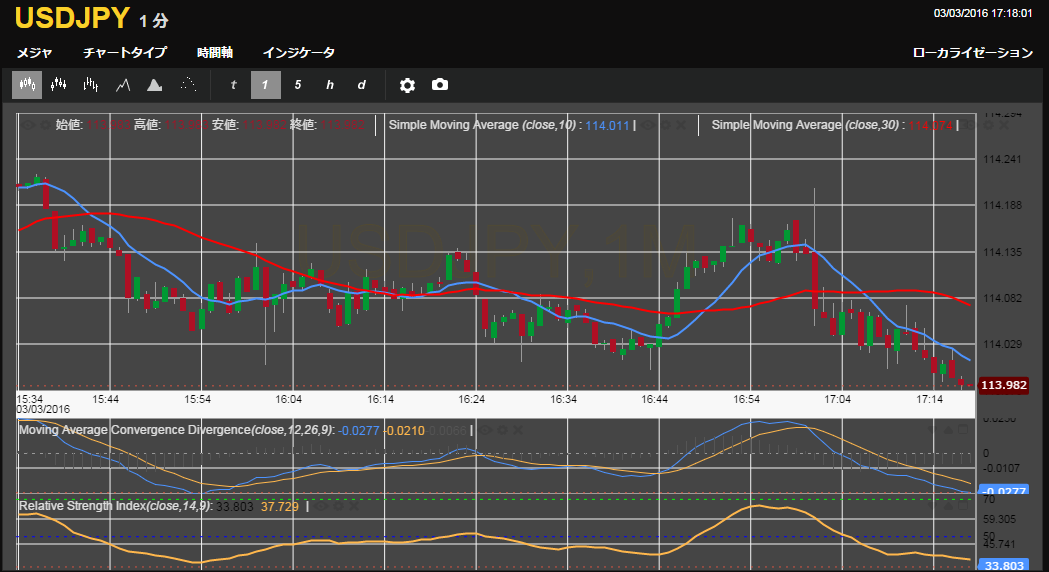The image size is (1049, 572).
Task: Remove SMA (close,30) with X icon
Action: pyautogui.click(x=1004, y=125)
